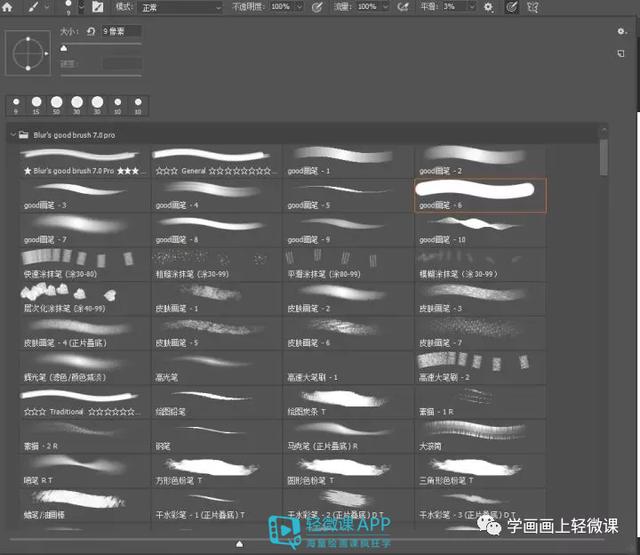Toggle pressure for size icon

click(511, 7)
